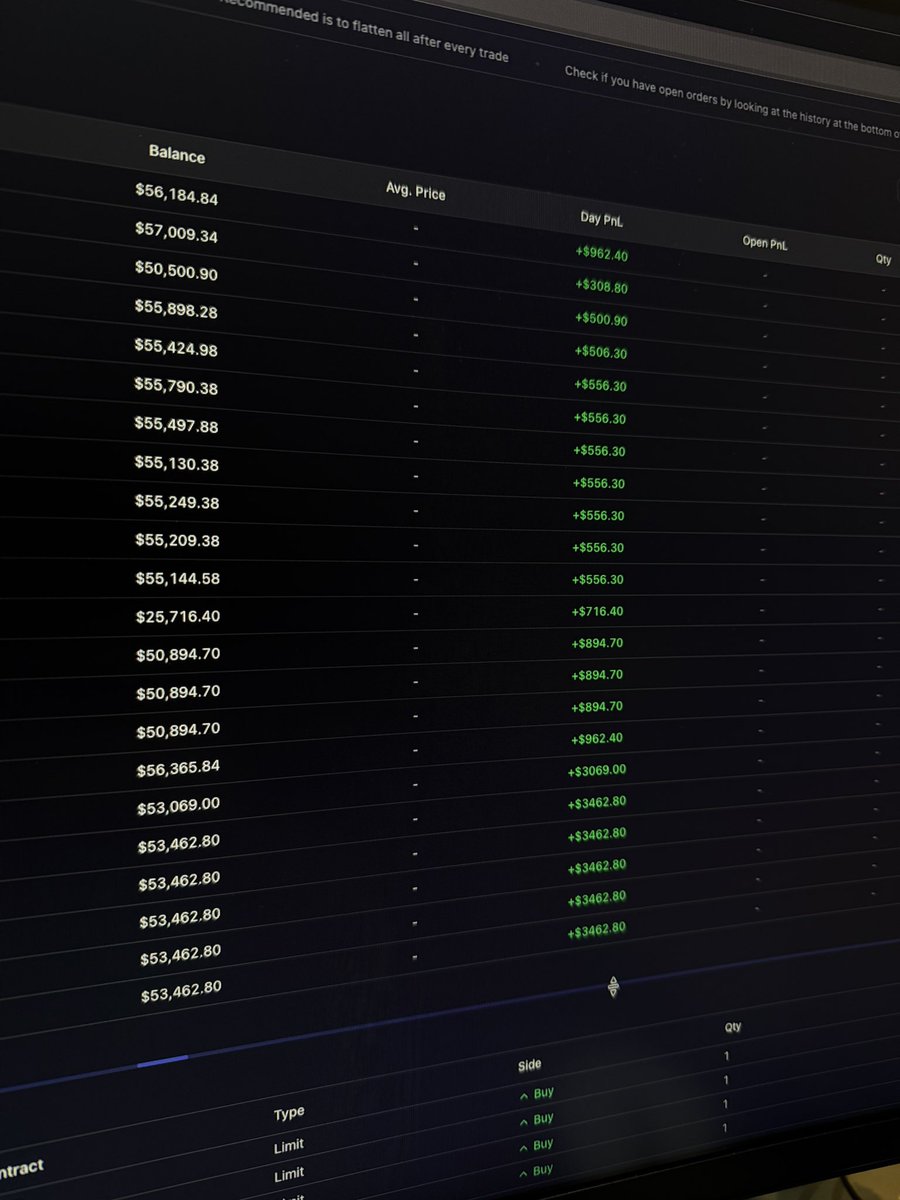Select the account with balance $55,790.38
Screen dimensions: 900x1200
pyautogui.click(x=176, y=385)
